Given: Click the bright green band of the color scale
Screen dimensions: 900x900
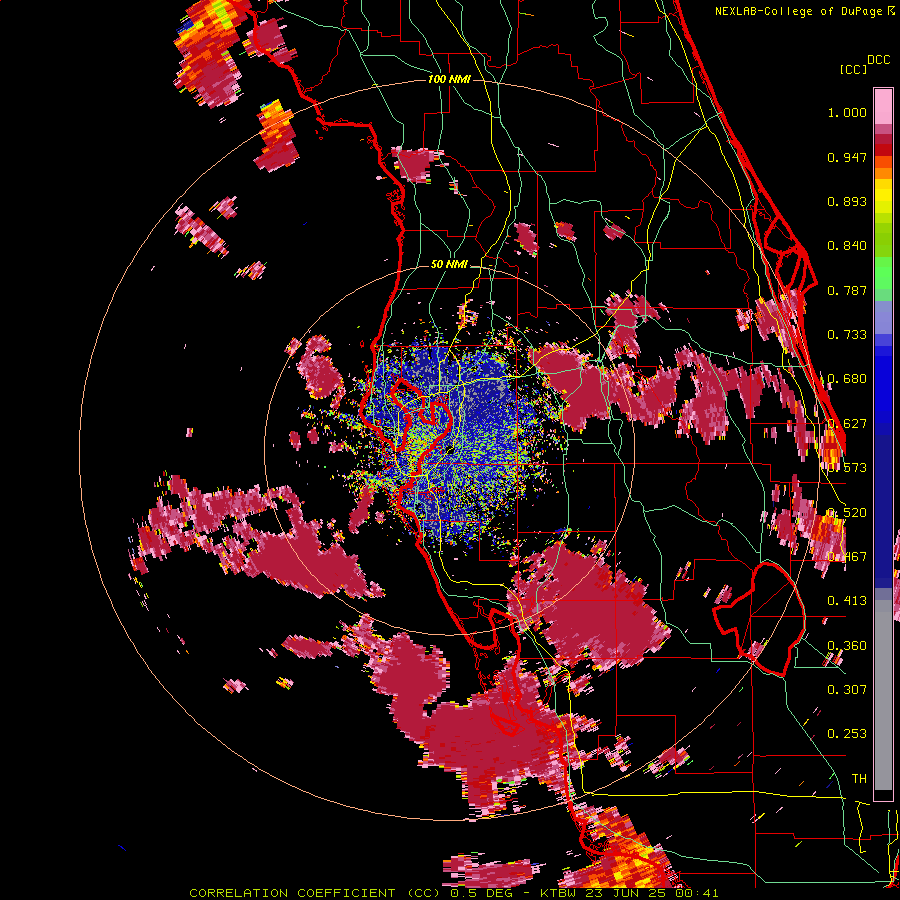Looking at the screenshot, I should coord(883,271).
